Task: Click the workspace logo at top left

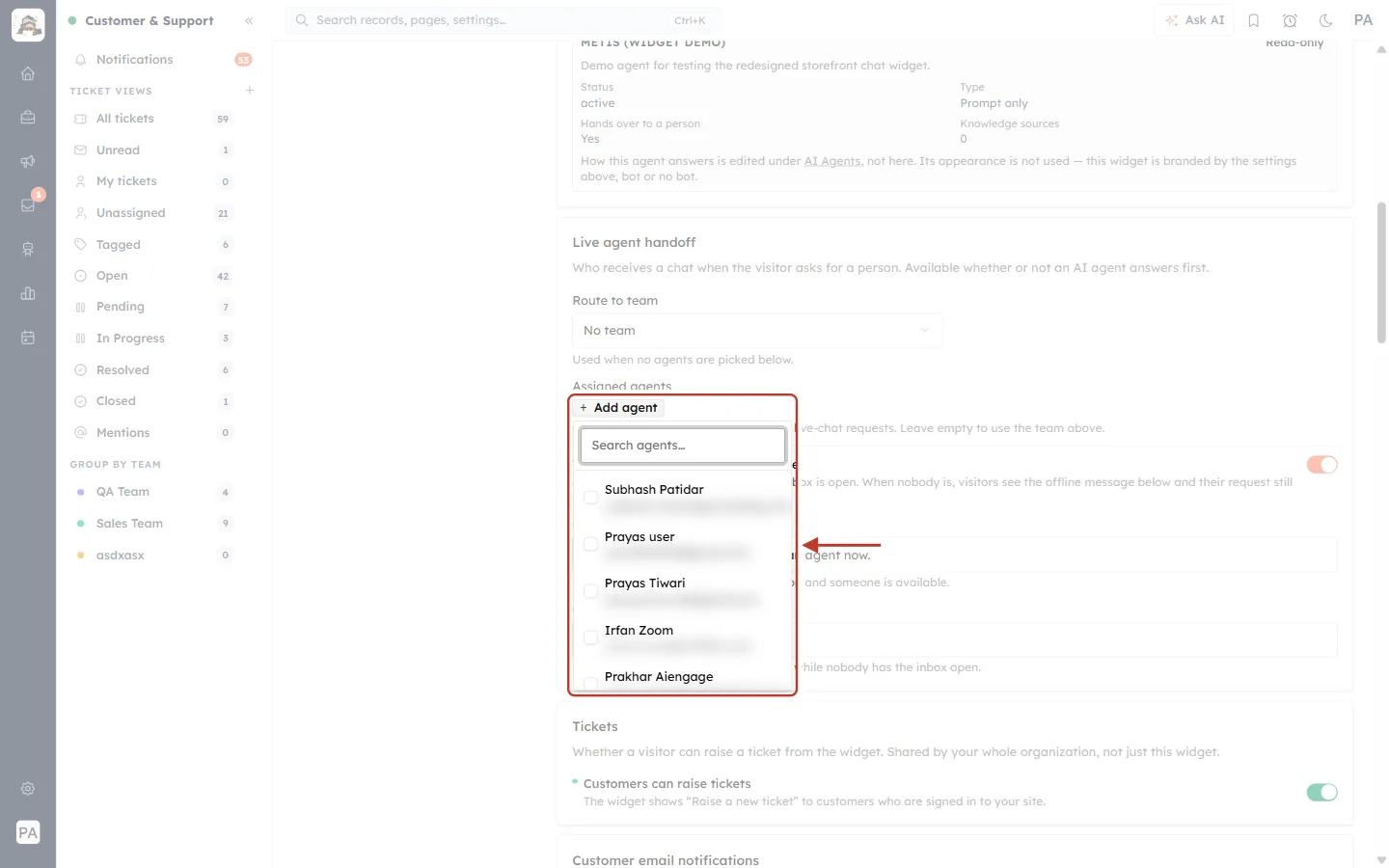Action: (28, 25)
